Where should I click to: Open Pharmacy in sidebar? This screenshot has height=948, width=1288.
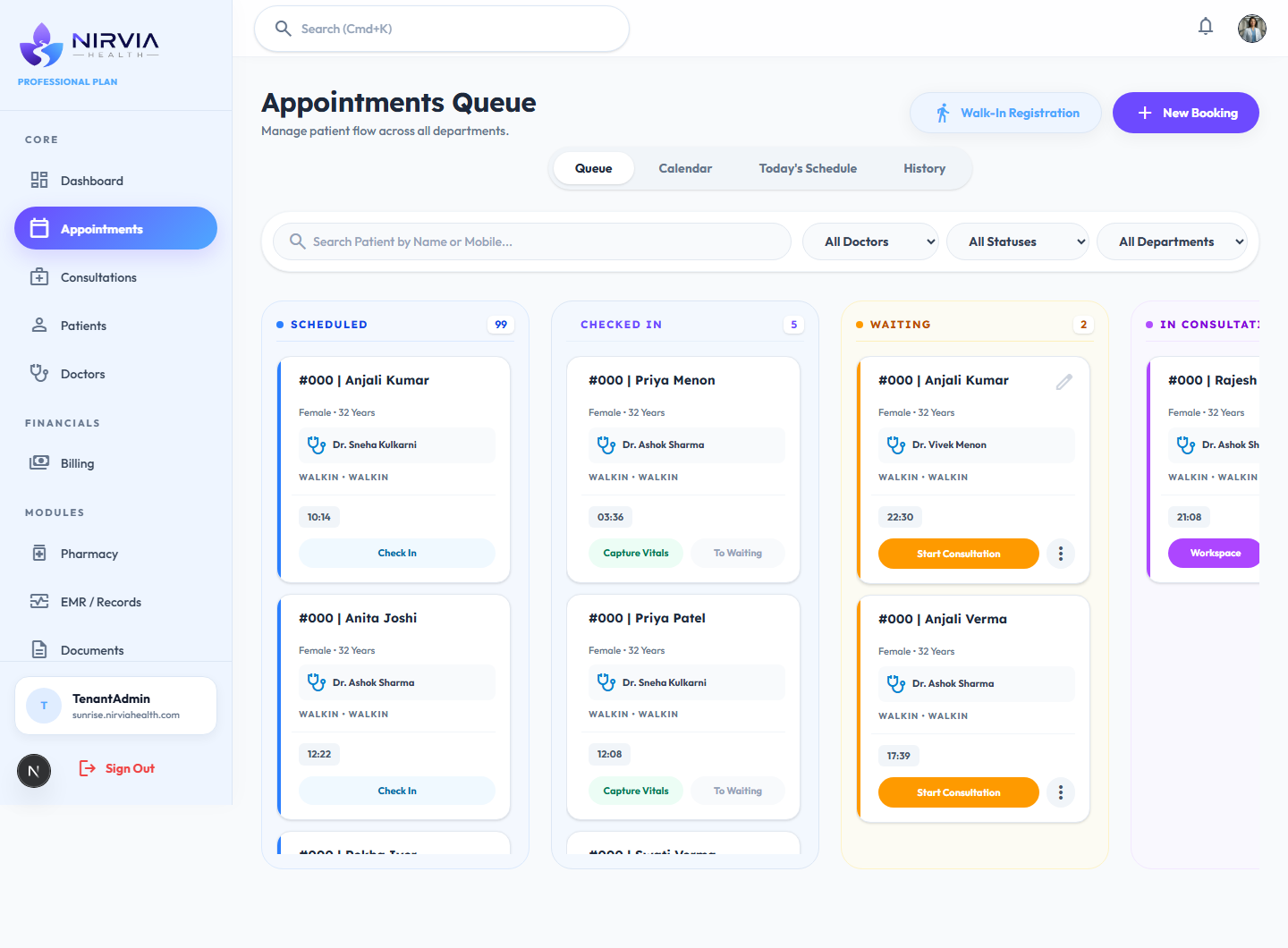115,554
